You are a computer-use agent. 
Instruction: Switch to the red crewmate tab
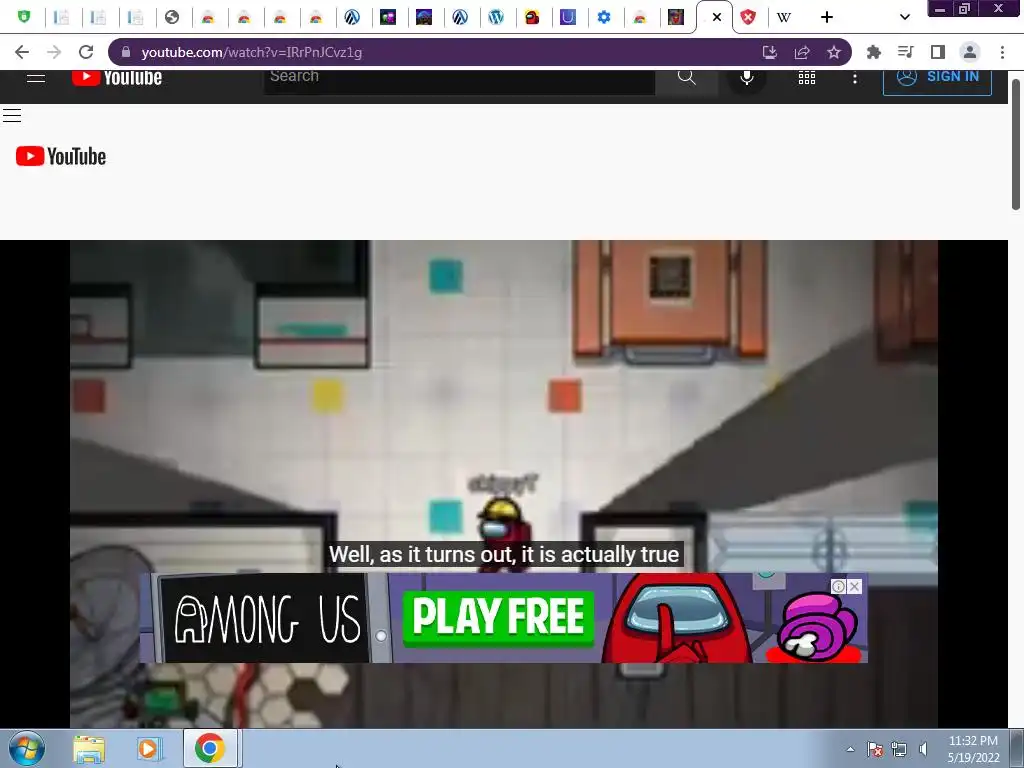(532, 17)
